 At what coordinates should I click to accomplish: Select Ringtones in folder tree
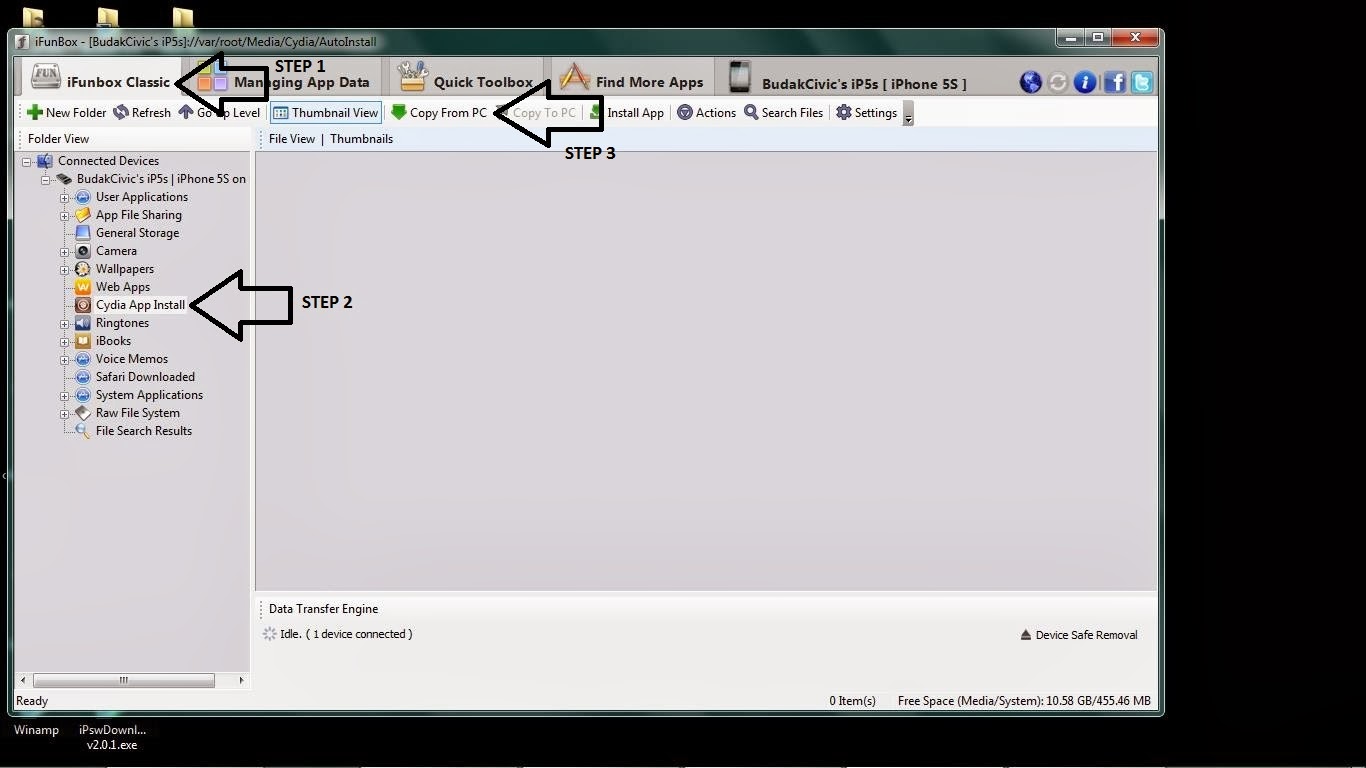pyautogui.click(x=122, y=323)
